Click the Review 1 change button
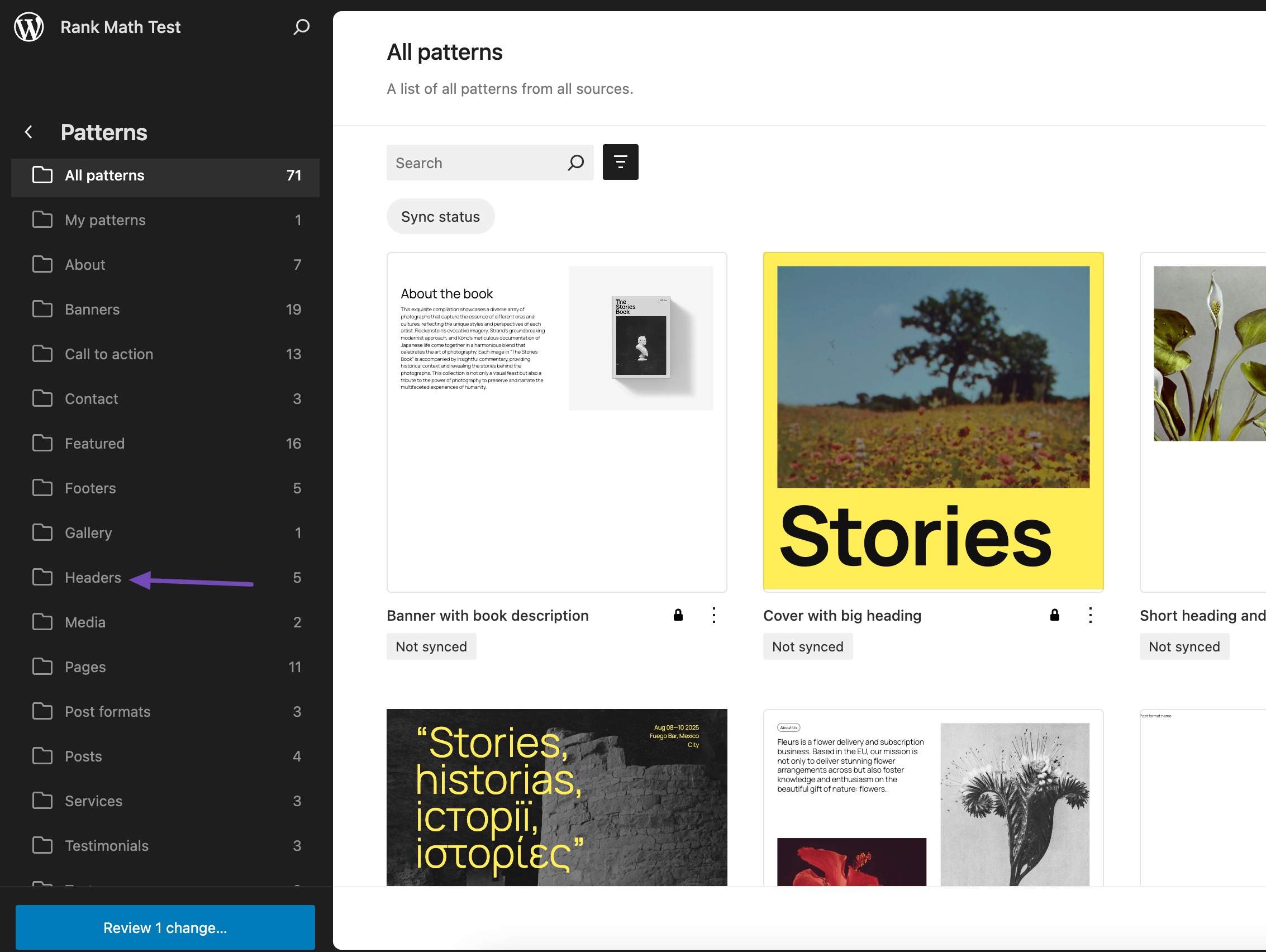This screenshot has height=952, width=1266. click(165, 927)
